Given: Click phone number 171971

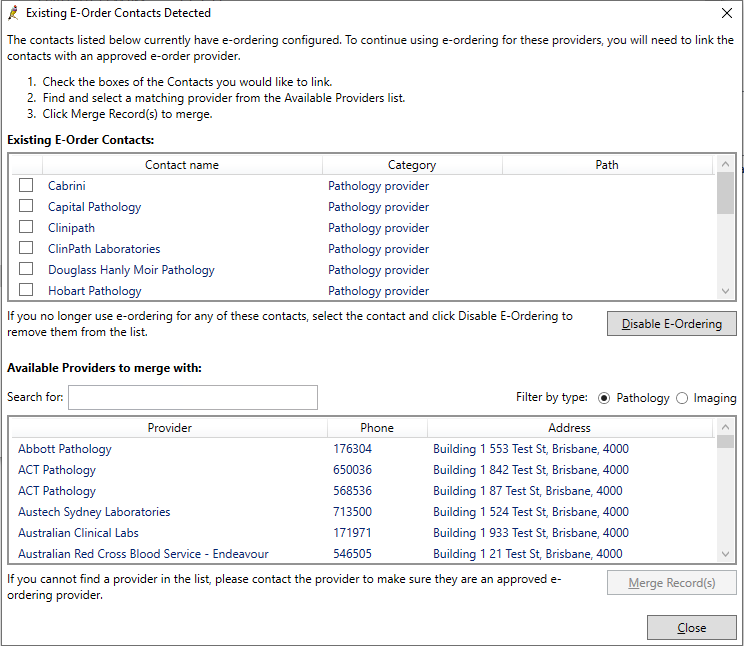Looking at the screenshot, I should pos(352,533).
